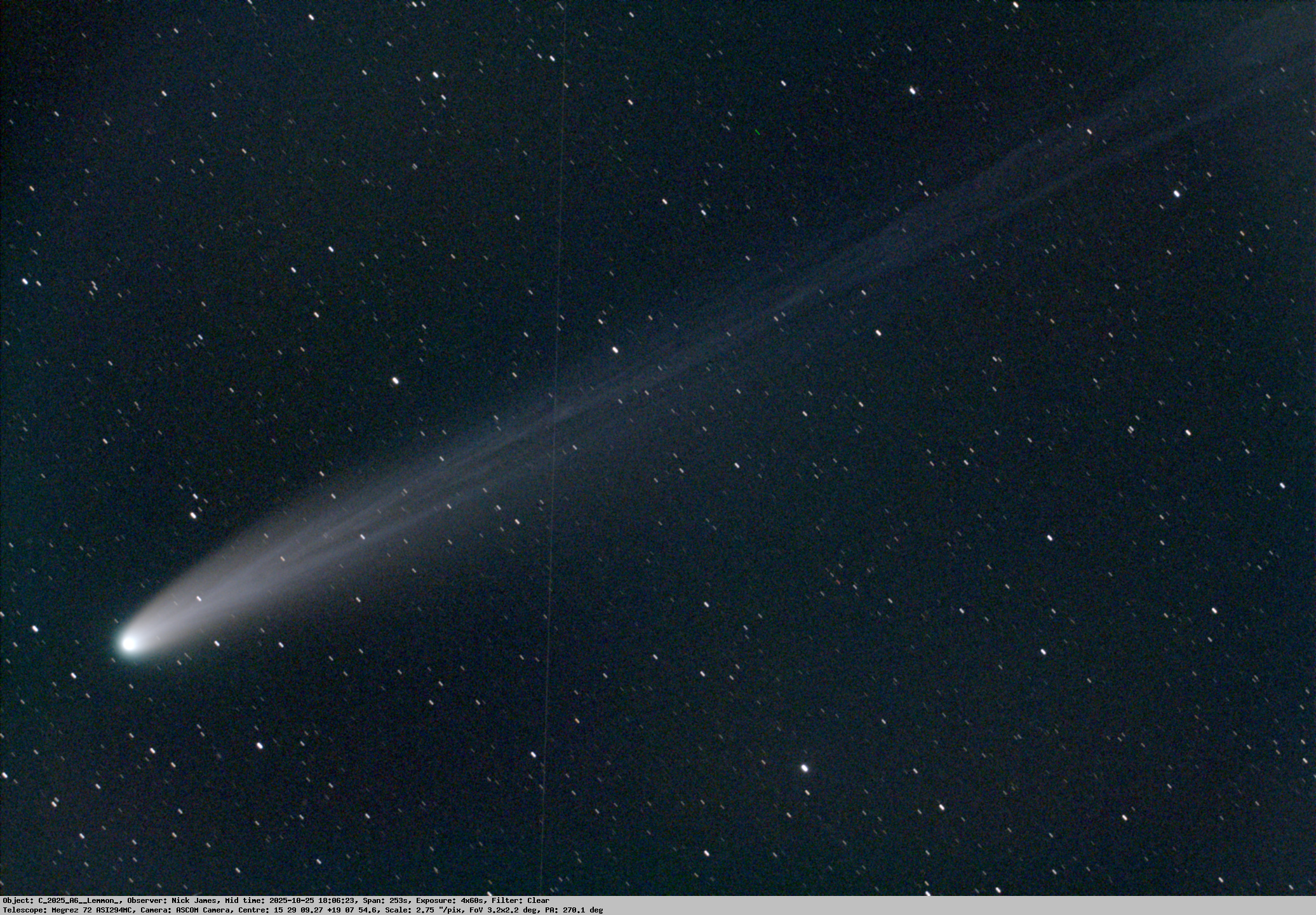Click the "Observer: Nick James" text

click(x=173, y=900)
